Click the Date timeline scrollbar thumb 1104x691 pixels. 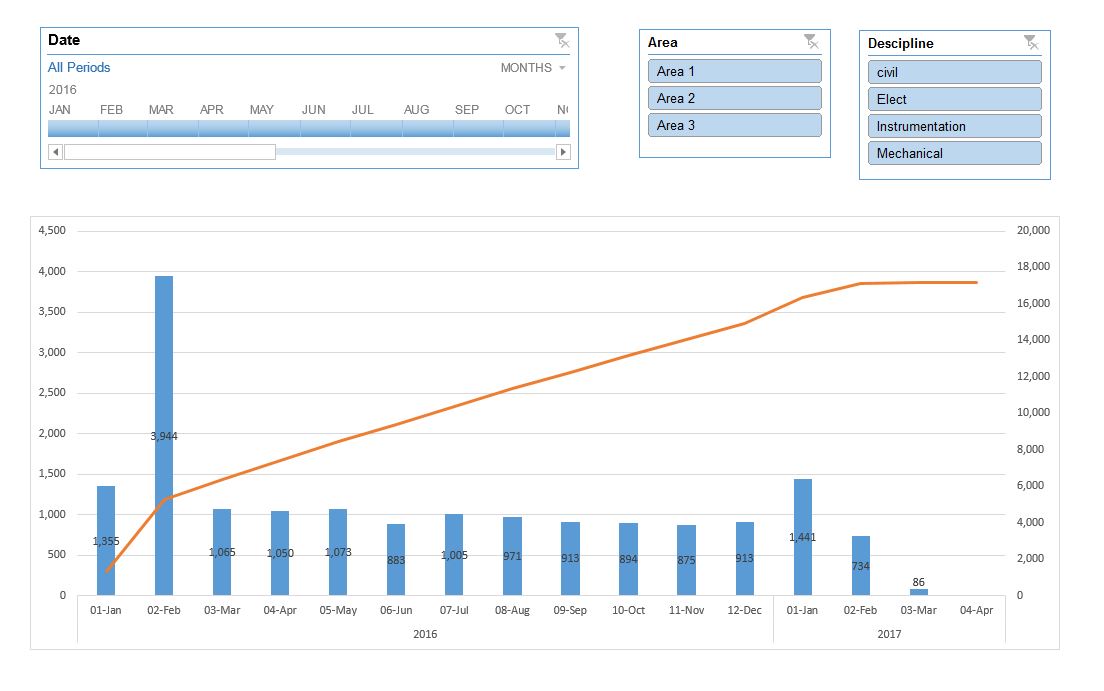170,152
